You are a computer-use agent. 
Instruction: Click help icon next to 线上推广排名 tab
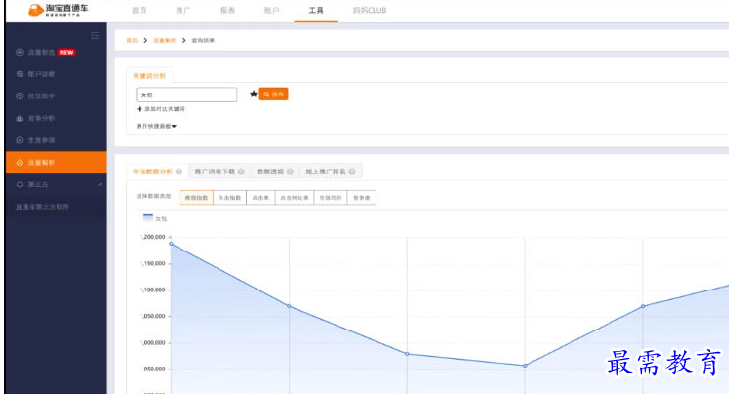coord(352,172)
